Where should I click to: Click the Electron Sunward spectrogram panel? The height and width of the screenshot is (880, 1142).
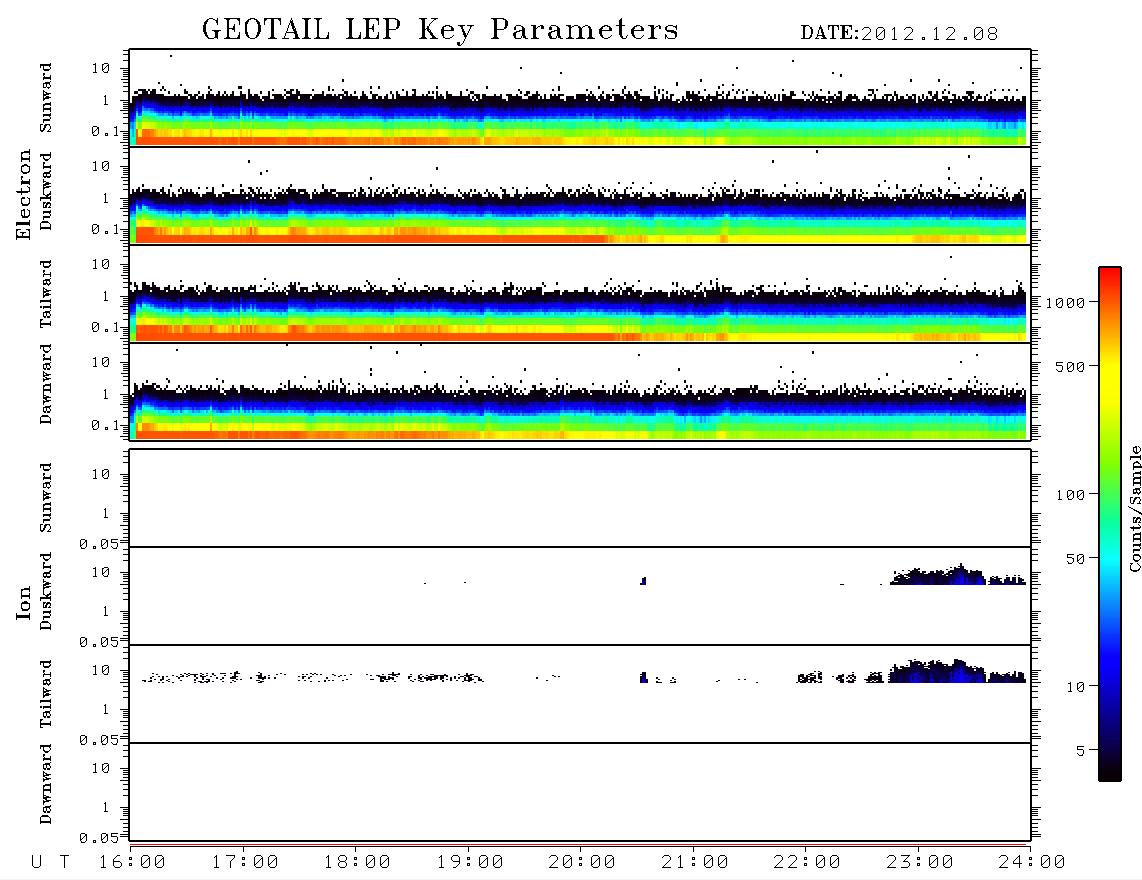pyautogui.click(x=580, y=98)
